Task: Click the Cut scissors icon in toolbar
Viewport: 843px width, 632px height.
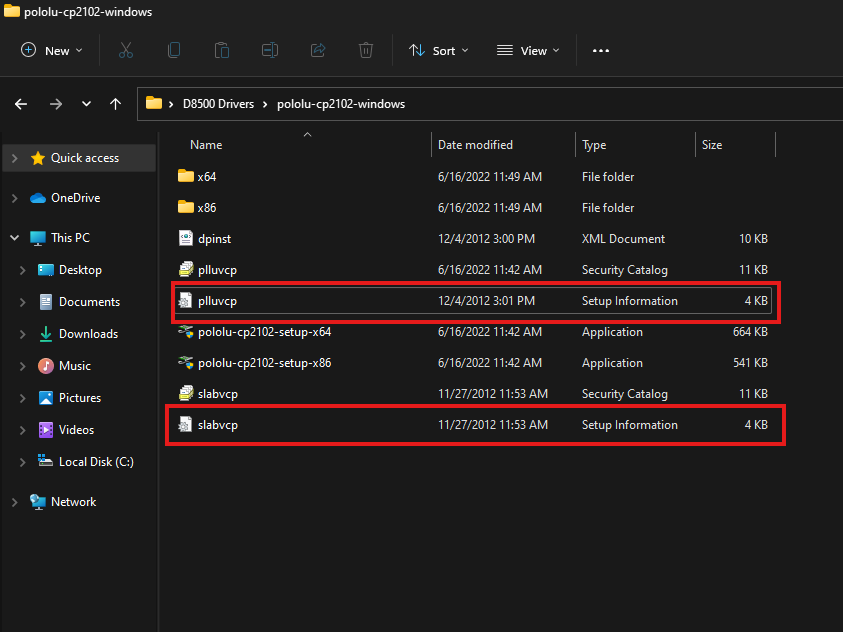Action: click(x=126, y=50)
